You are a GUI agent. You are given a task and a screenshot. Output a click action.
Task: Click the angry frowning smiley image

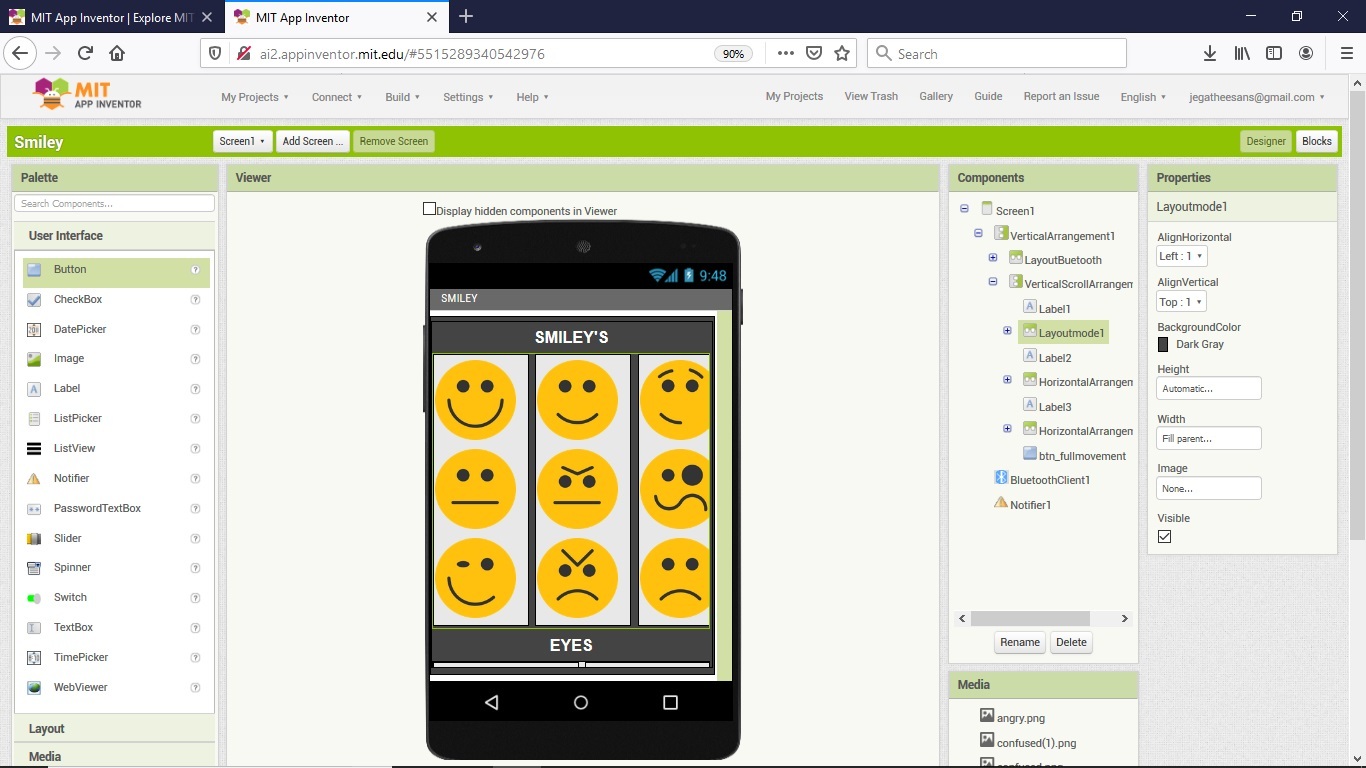(577, 578)
